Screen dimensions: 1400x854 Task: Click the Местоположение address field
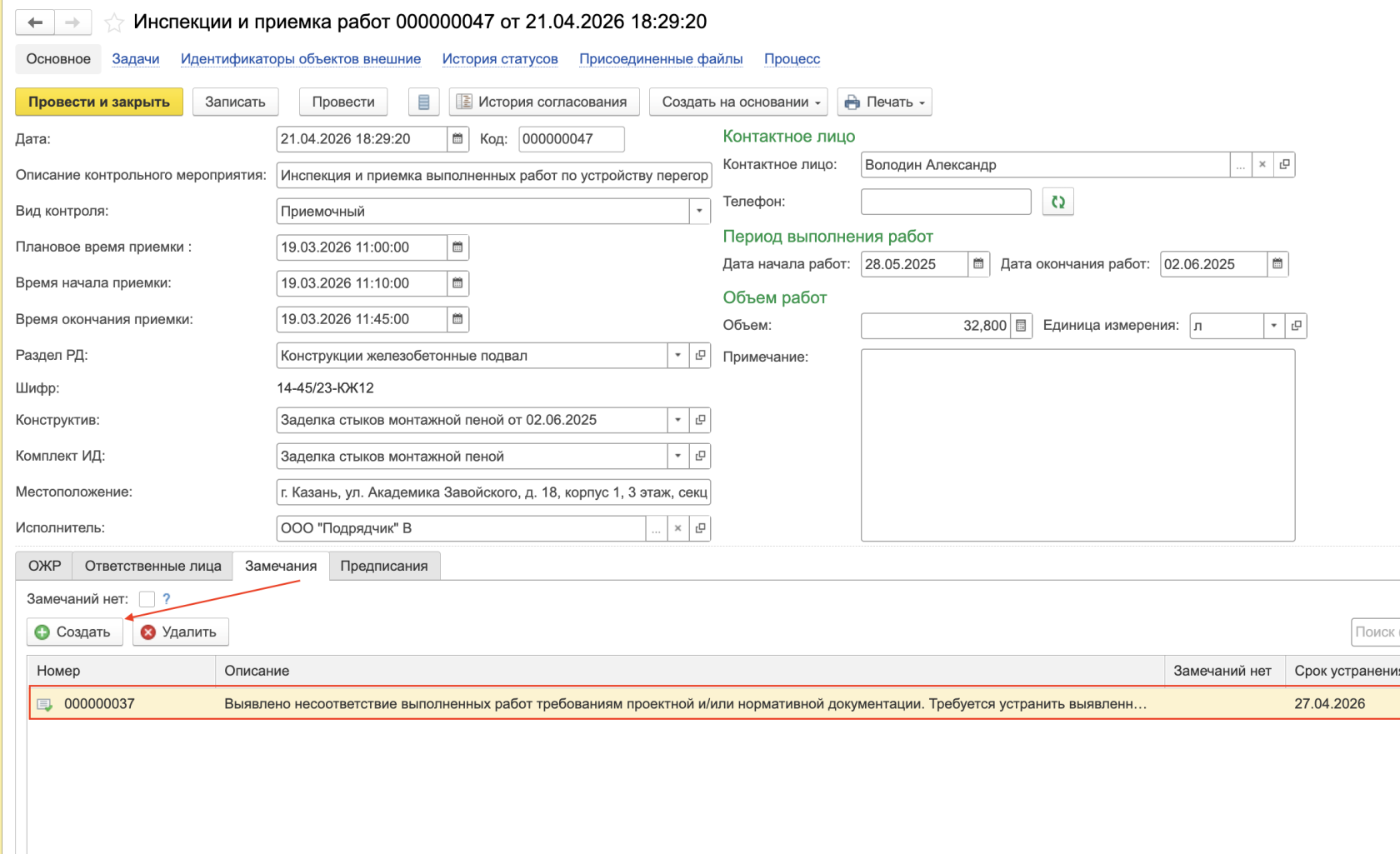493,492
